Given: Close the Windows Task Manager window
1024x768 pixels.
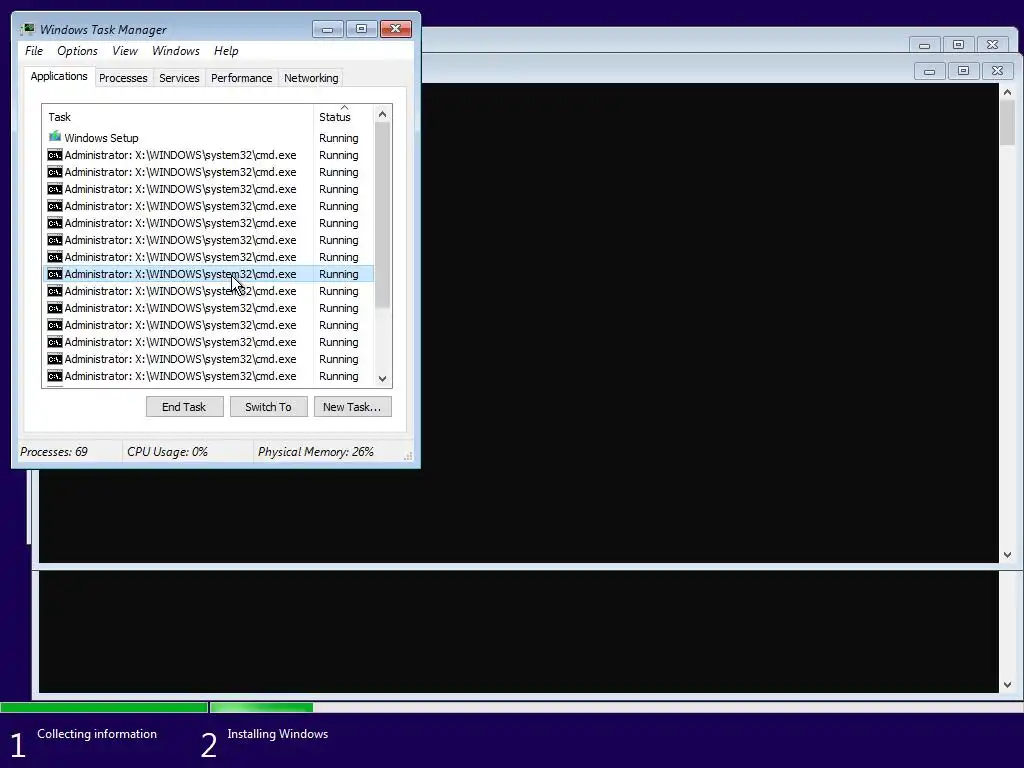Looking at the screenshot, I should tap(396, 29).
